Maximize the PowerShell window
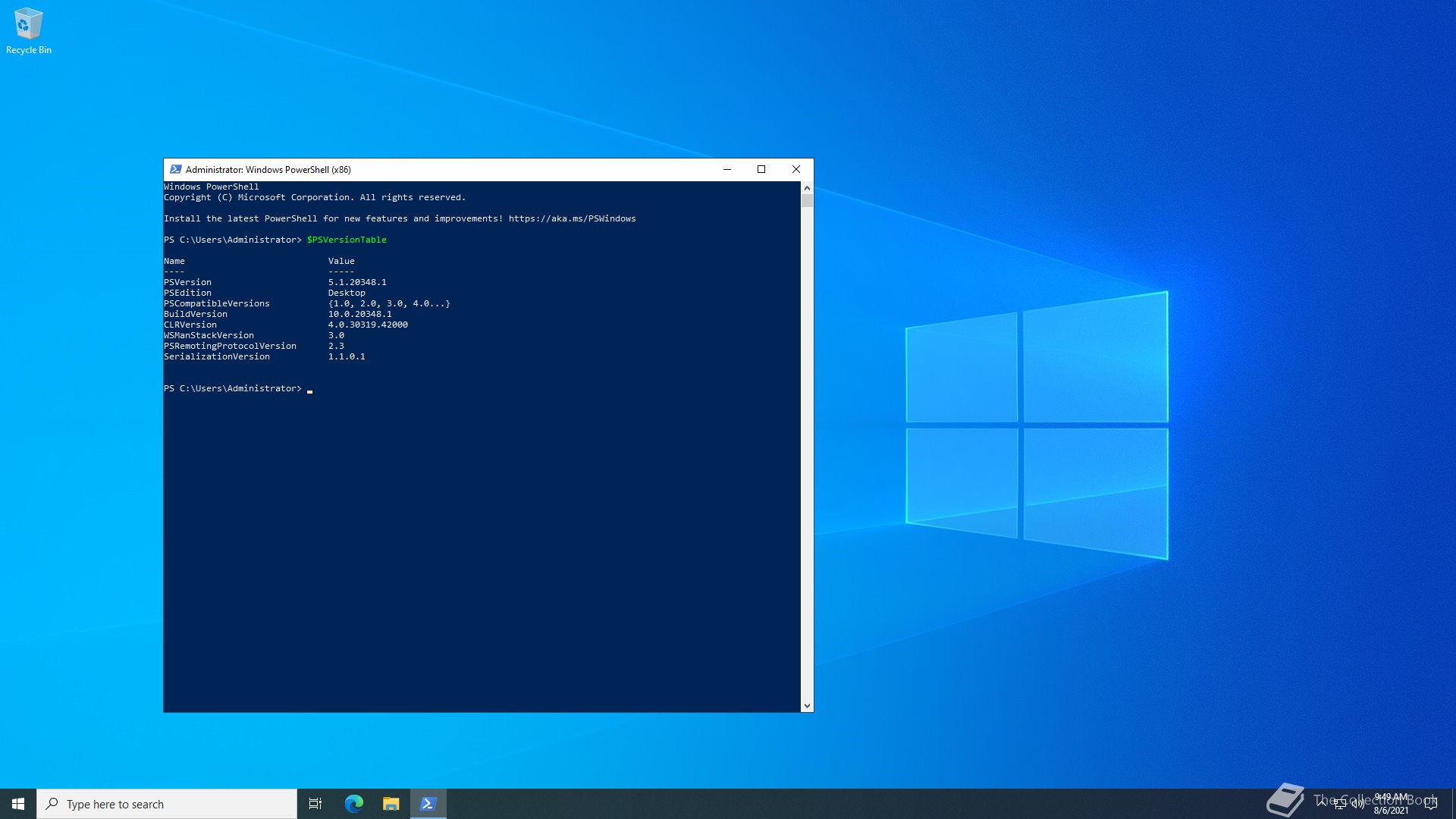Viewport: 1456px width, 819px height. [761, 169]
